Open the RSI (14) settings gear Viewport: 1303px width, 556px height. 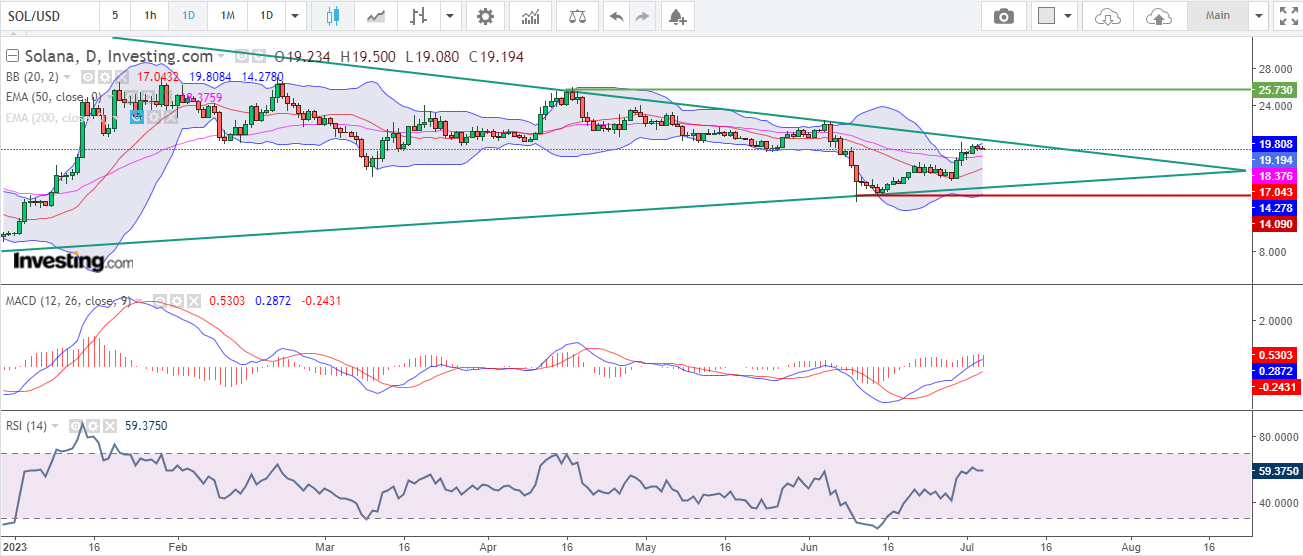click(x=92, y=426)
